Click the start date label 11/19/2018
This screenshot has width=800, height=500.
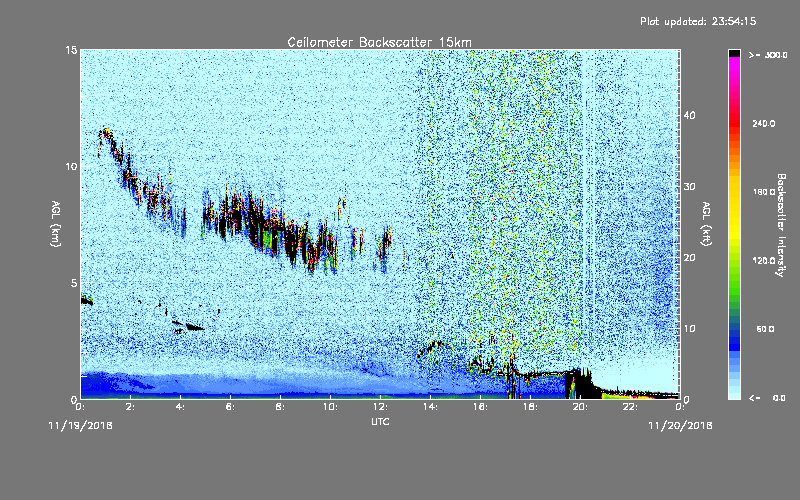click(81, 426)
